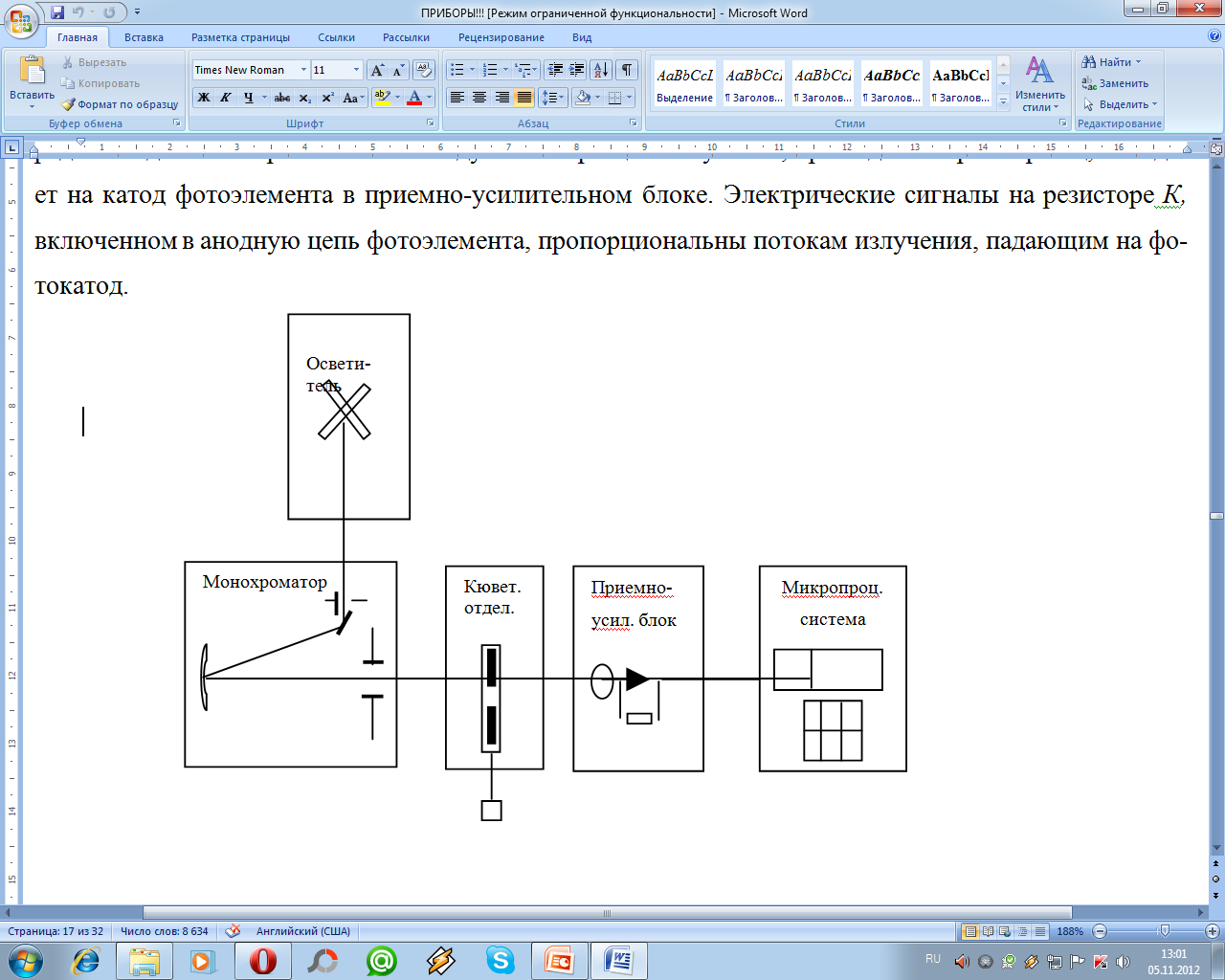Click spelling check icon in status bar
Viewport: 1225px width, 980px height.
(x=233, y=931)
